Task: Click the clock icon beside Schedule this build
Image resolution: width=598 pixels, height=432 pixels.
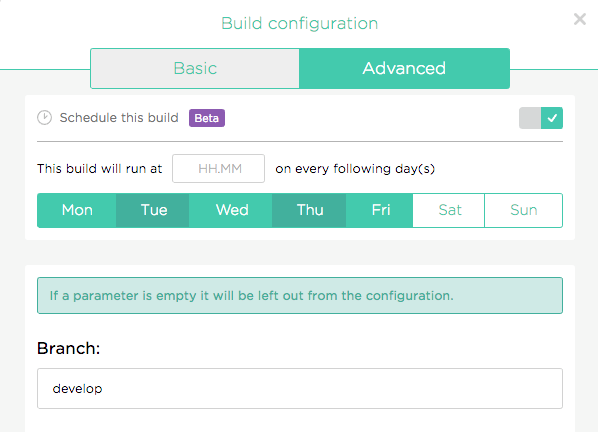Action: point(44,117)
